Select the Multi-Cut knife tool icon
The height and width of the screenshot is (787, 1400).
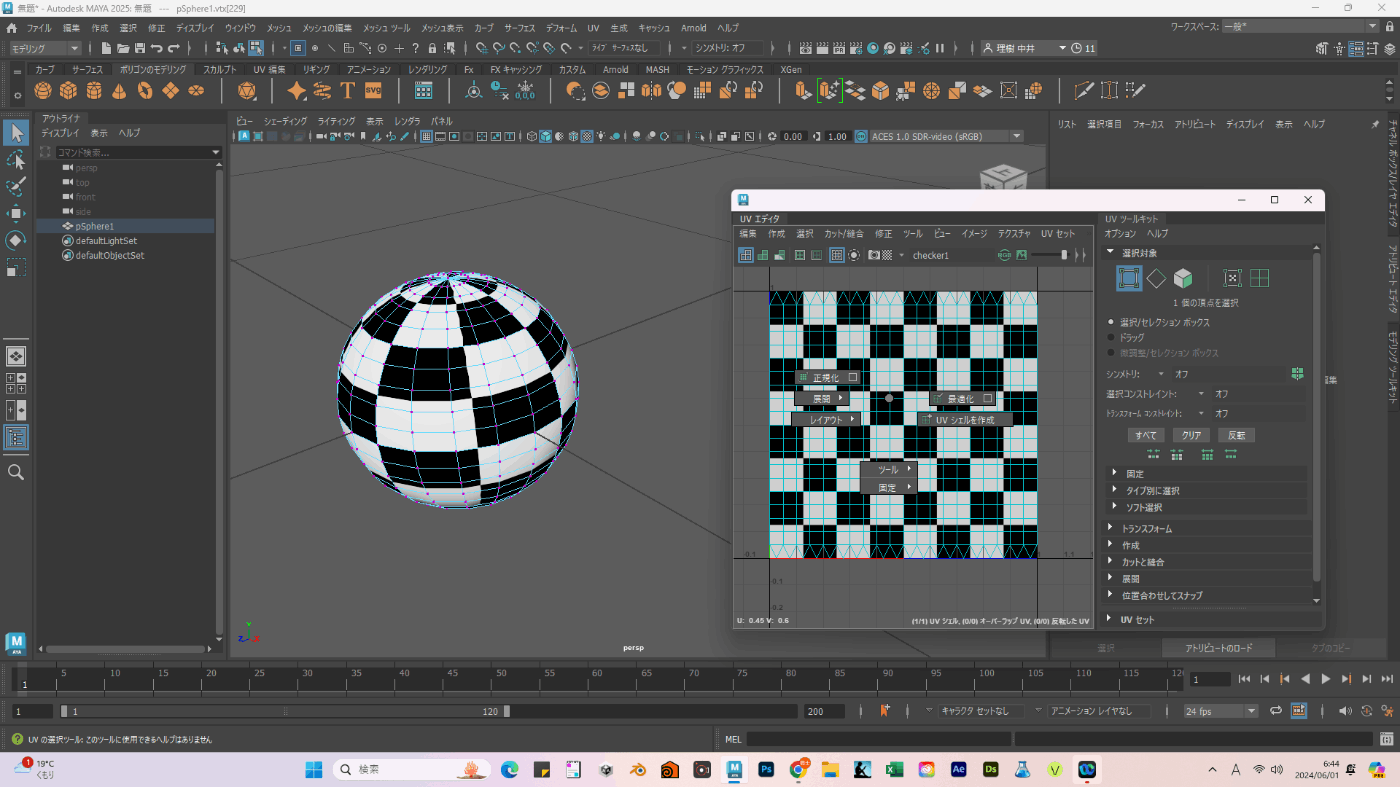coord(1084,91)
